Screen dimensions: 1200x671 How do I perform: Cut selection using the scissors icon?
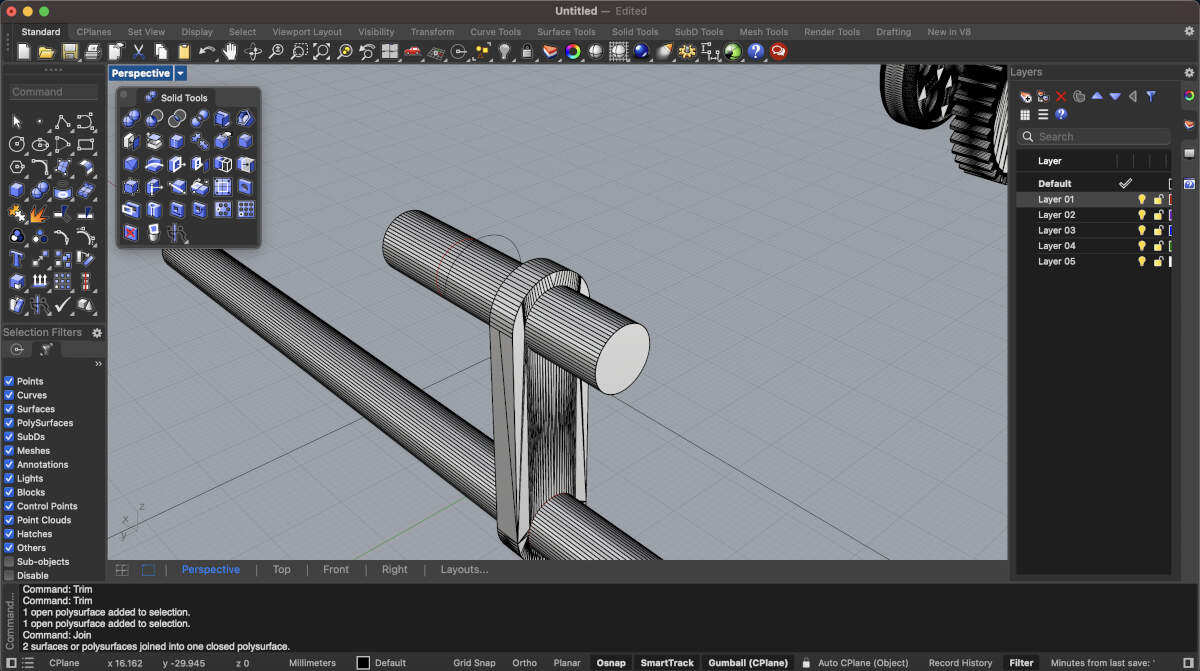coord(138,51)
